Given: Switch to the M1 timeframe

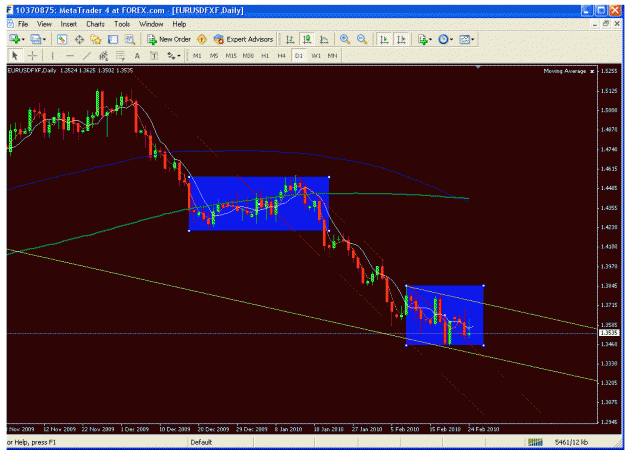Looking at the screenshot, I should (197, 56).
